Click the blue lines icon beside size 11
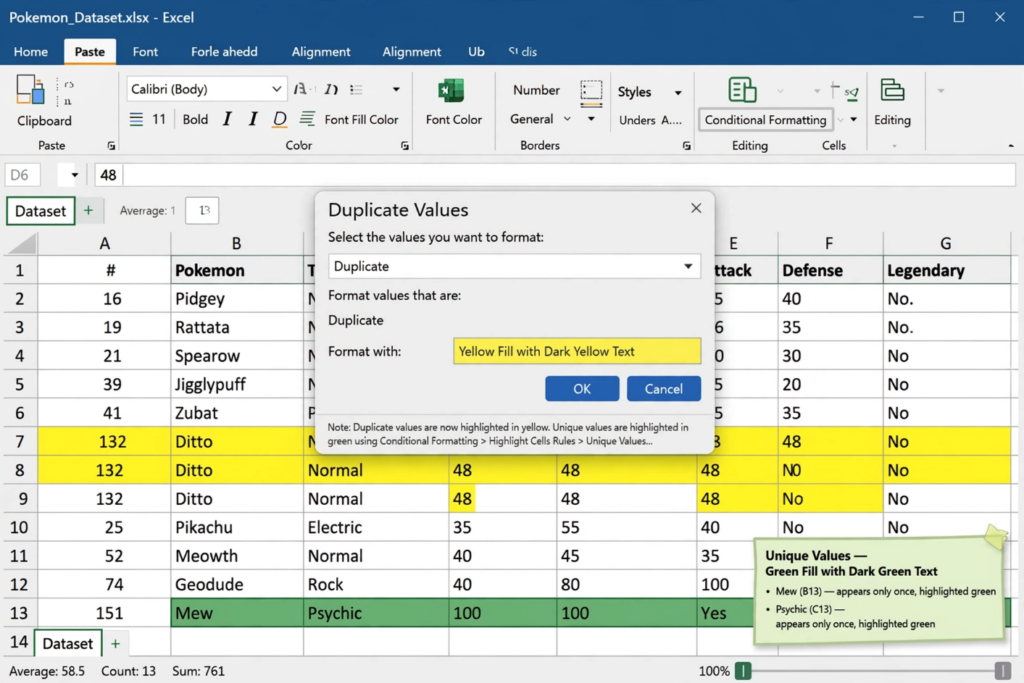Screen dimensions: 1024x683 (136, 119)
